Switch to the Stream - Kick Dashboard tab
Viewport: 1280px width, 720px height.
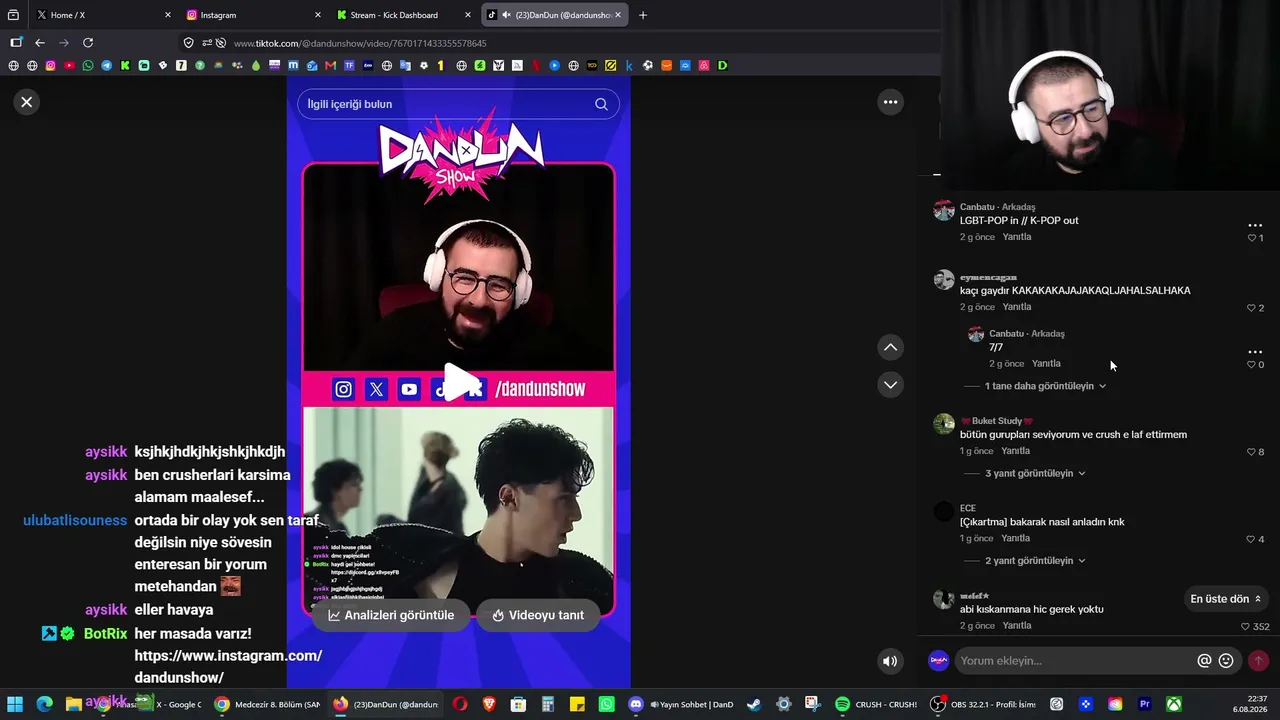[404, 15]
